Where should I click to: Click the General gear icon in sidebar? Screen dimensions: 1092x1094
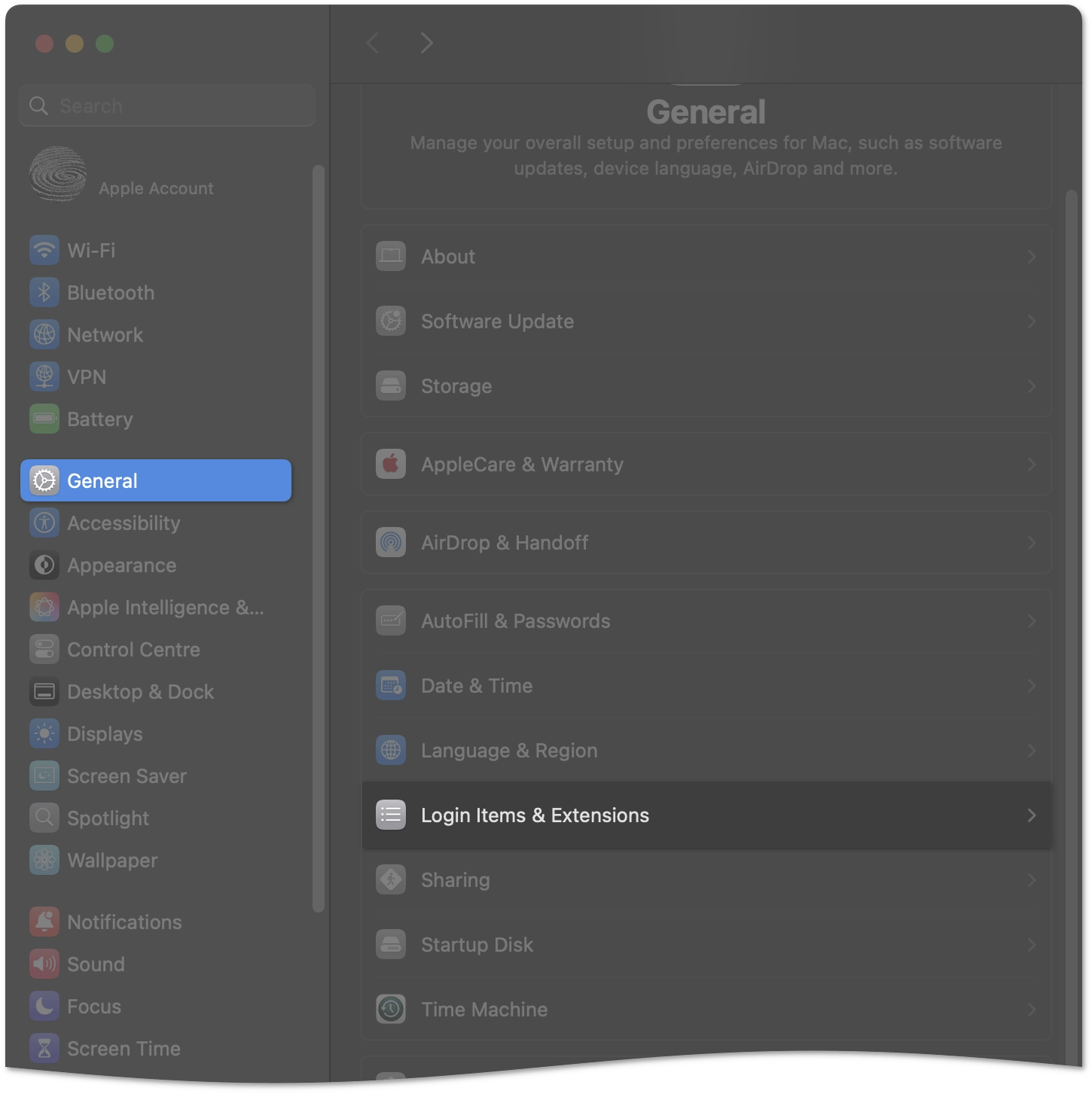click(x=44, y=480)
